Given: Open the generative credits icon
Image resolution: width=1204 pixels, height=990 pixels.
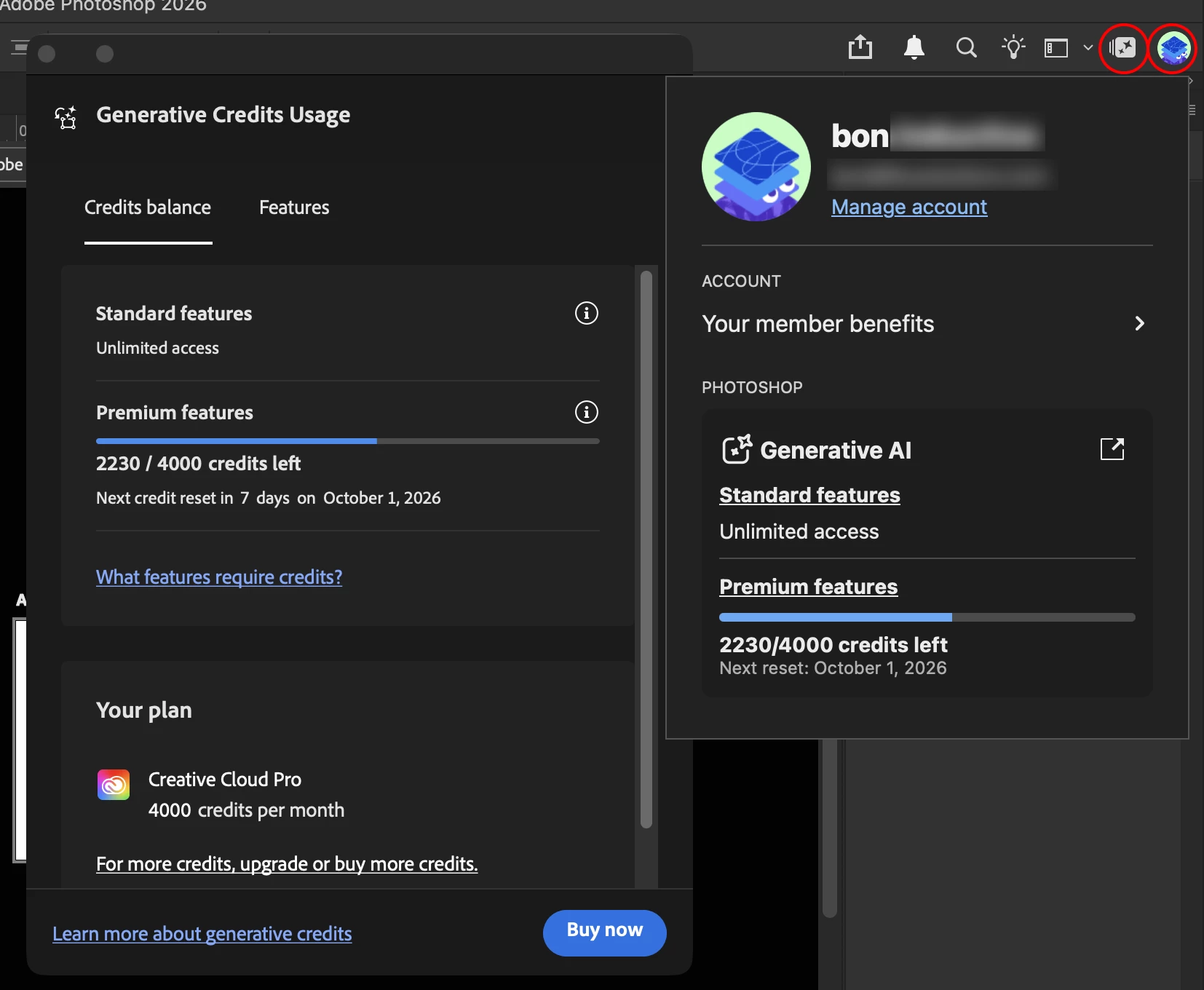Looking at the screenshot, I should [x=1122, y=48].
